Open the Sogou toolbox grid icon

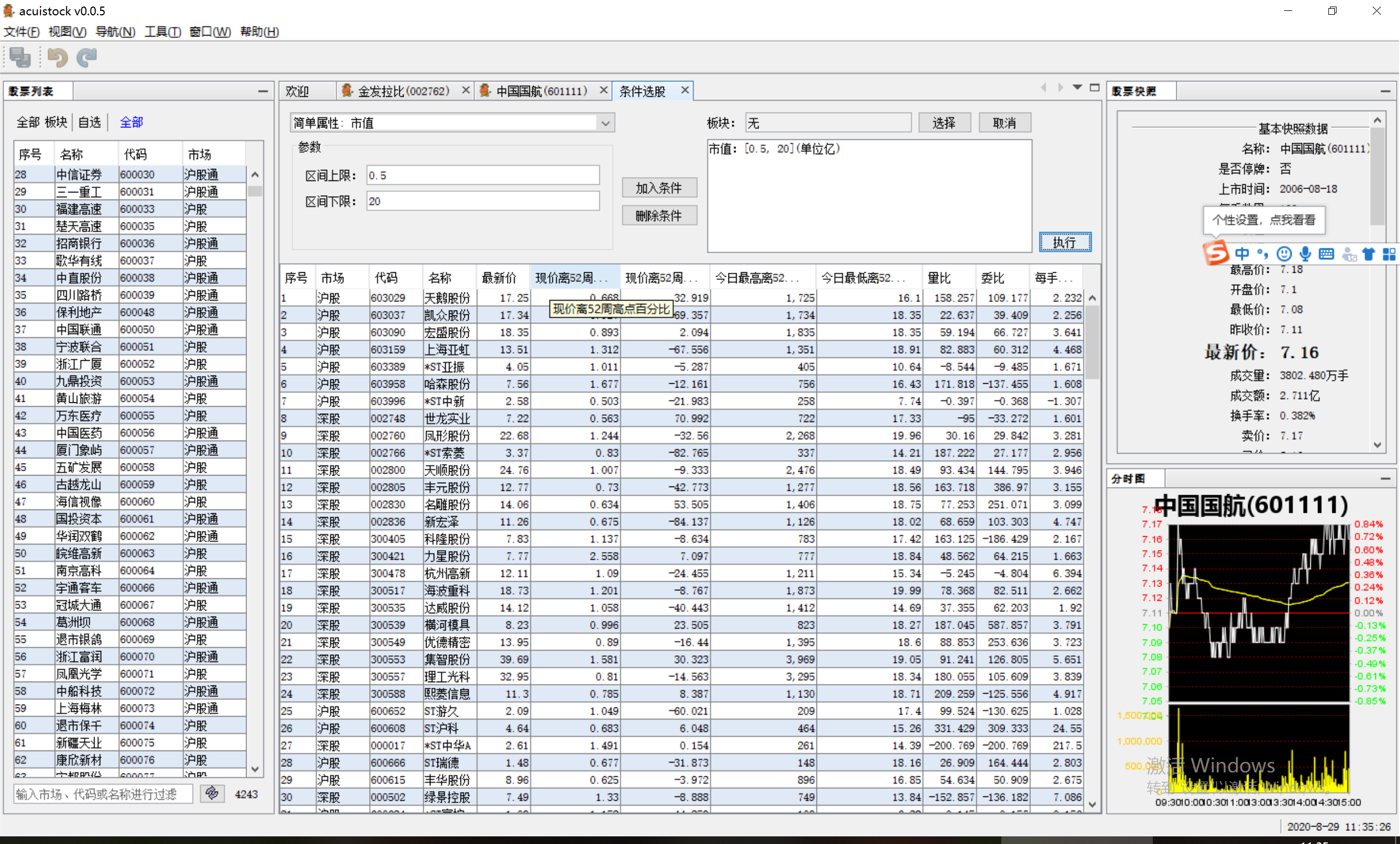click(x=1389, y=254)
